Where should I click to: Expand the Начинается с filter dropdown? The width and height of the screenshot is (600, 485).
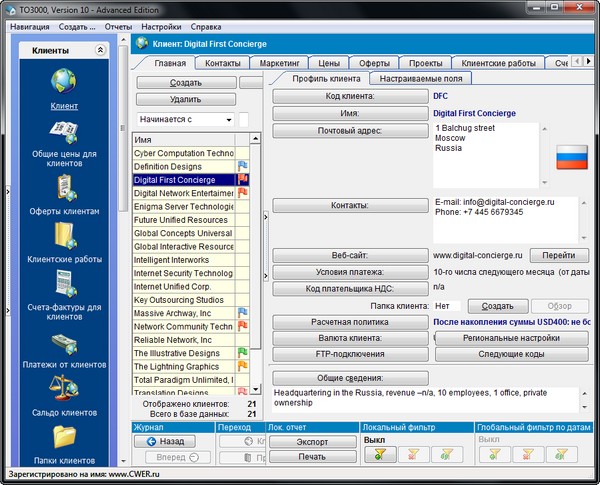229,120
